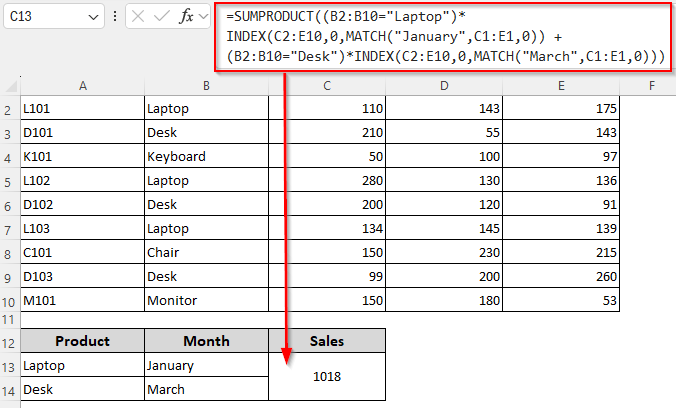Click cell containing D101
The height and width of the screenshot is (408, 676).
click(82, 132)
